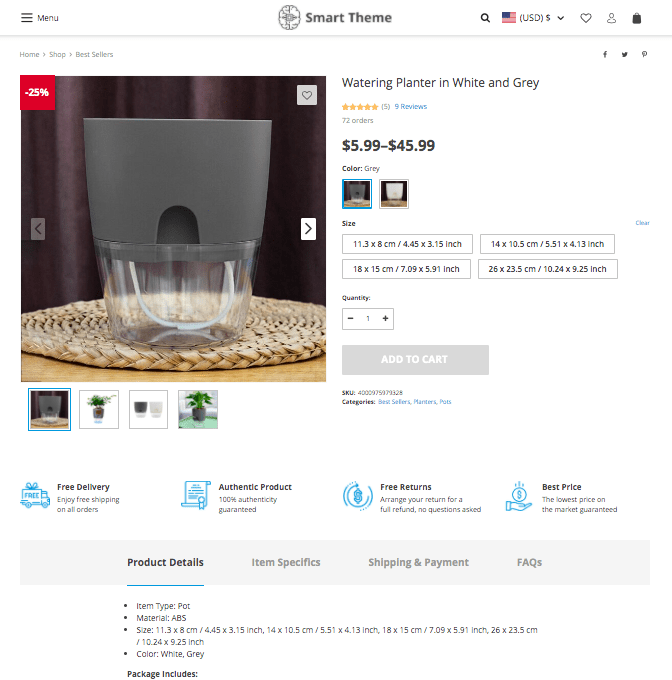Select the white planter color swatch
Viewport: 672px width, 680px height.
click(x=394, y=194)
